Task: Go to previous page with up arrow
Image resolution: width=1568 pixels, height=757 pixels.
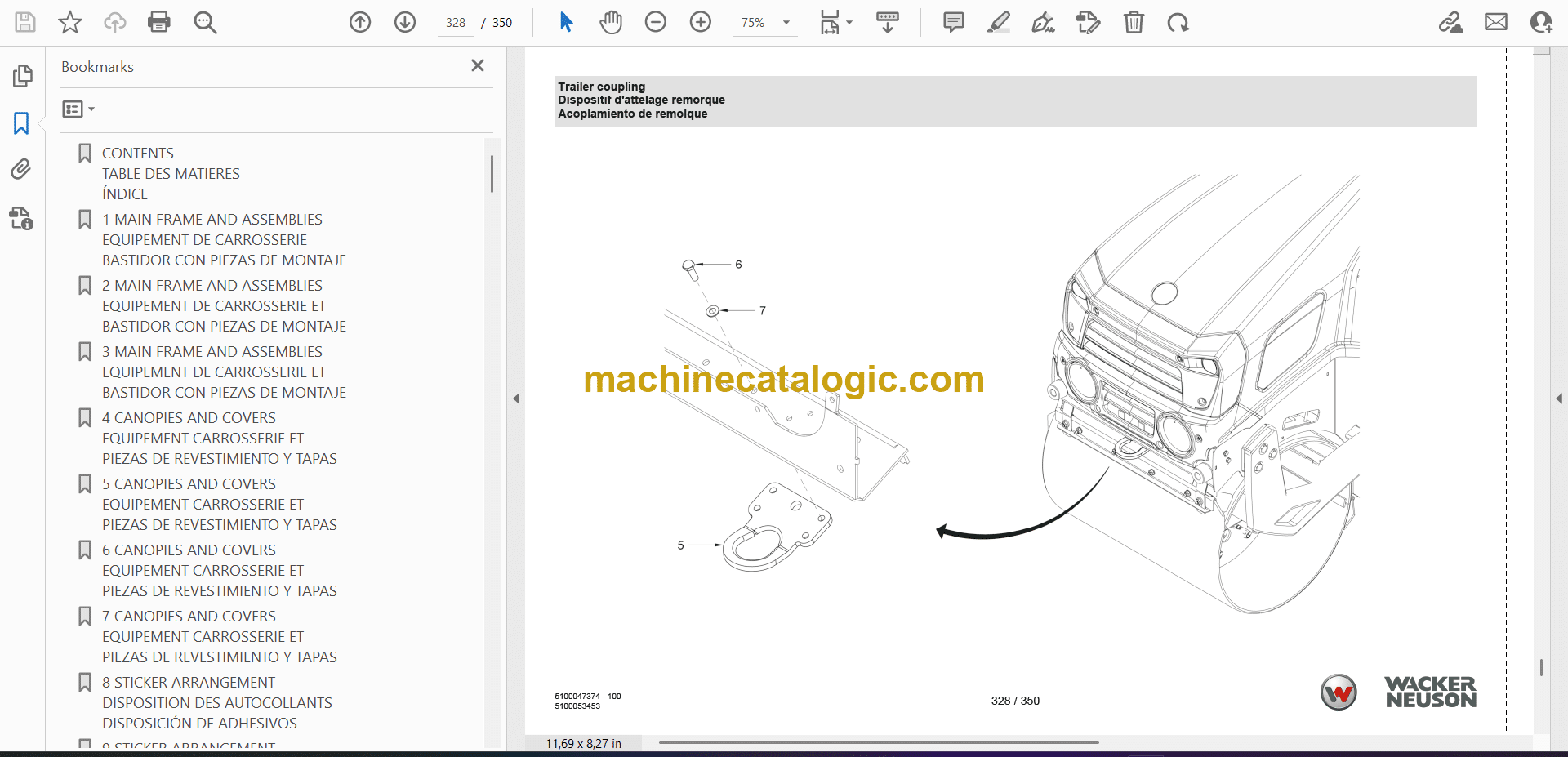Action: pos(360,22)
